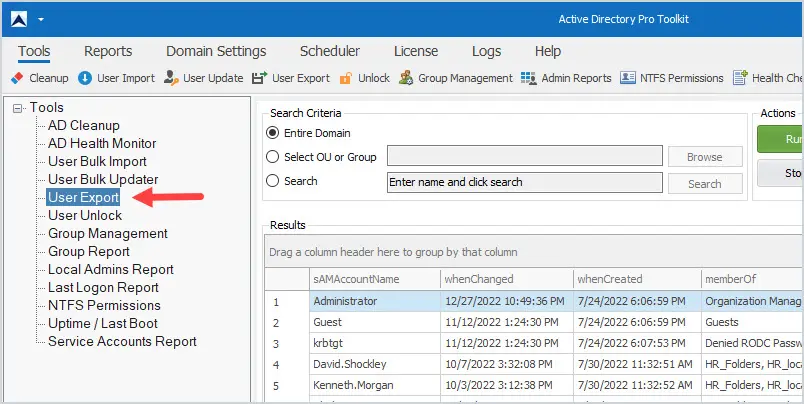Open the Logs tab

(486, 52)
